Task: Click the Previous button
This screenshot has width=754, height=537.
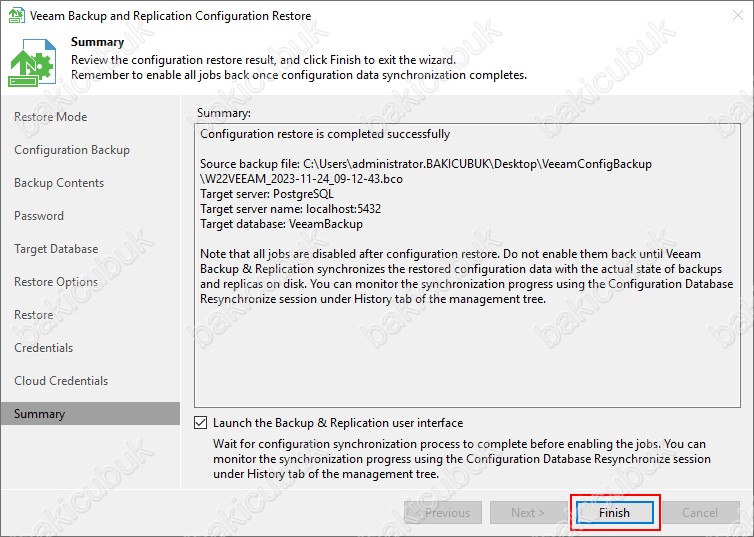Action: (443, 513)
